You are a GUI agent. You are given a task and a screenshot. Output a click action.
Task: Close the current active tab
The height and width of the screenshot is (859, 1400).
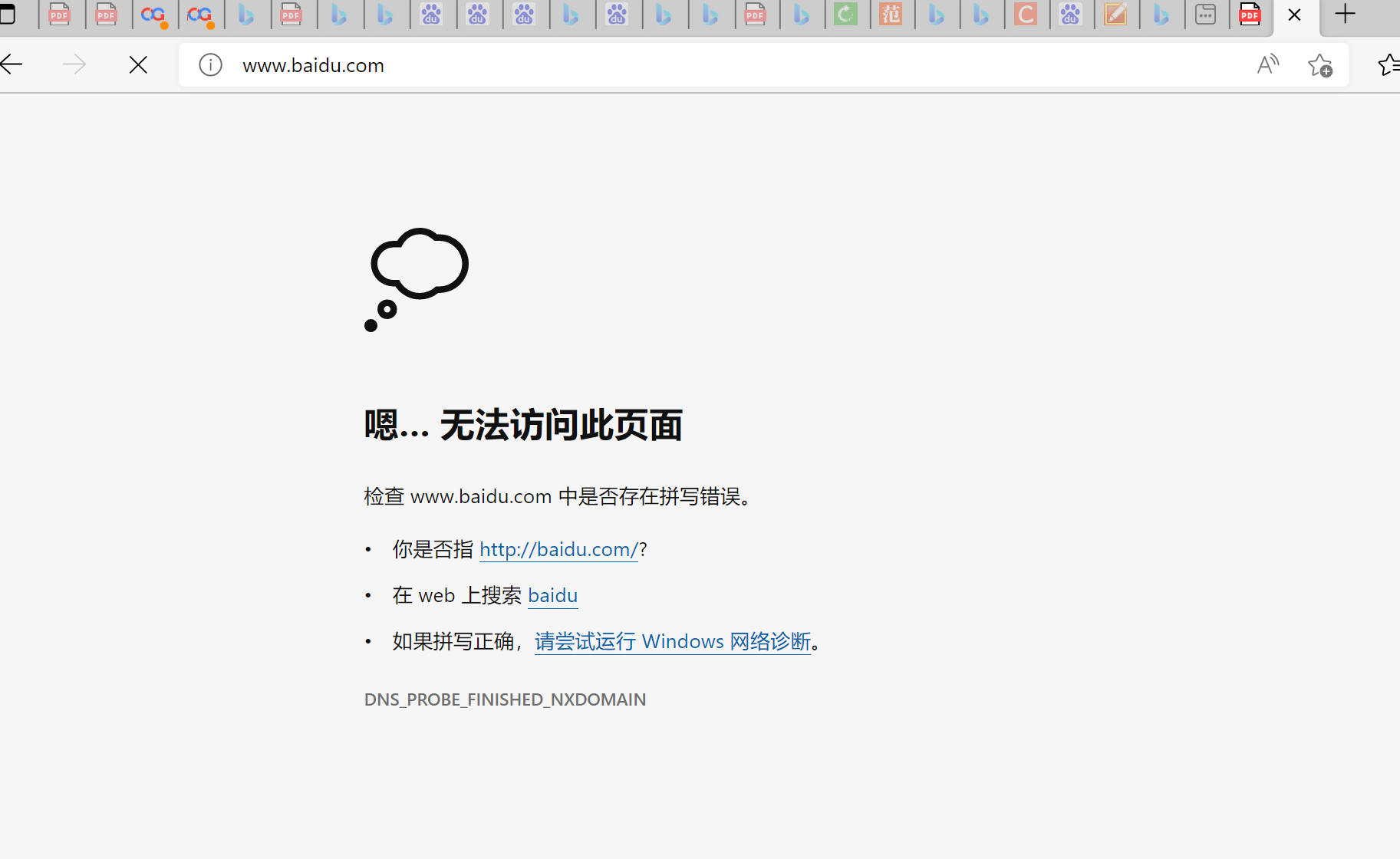1294,15
